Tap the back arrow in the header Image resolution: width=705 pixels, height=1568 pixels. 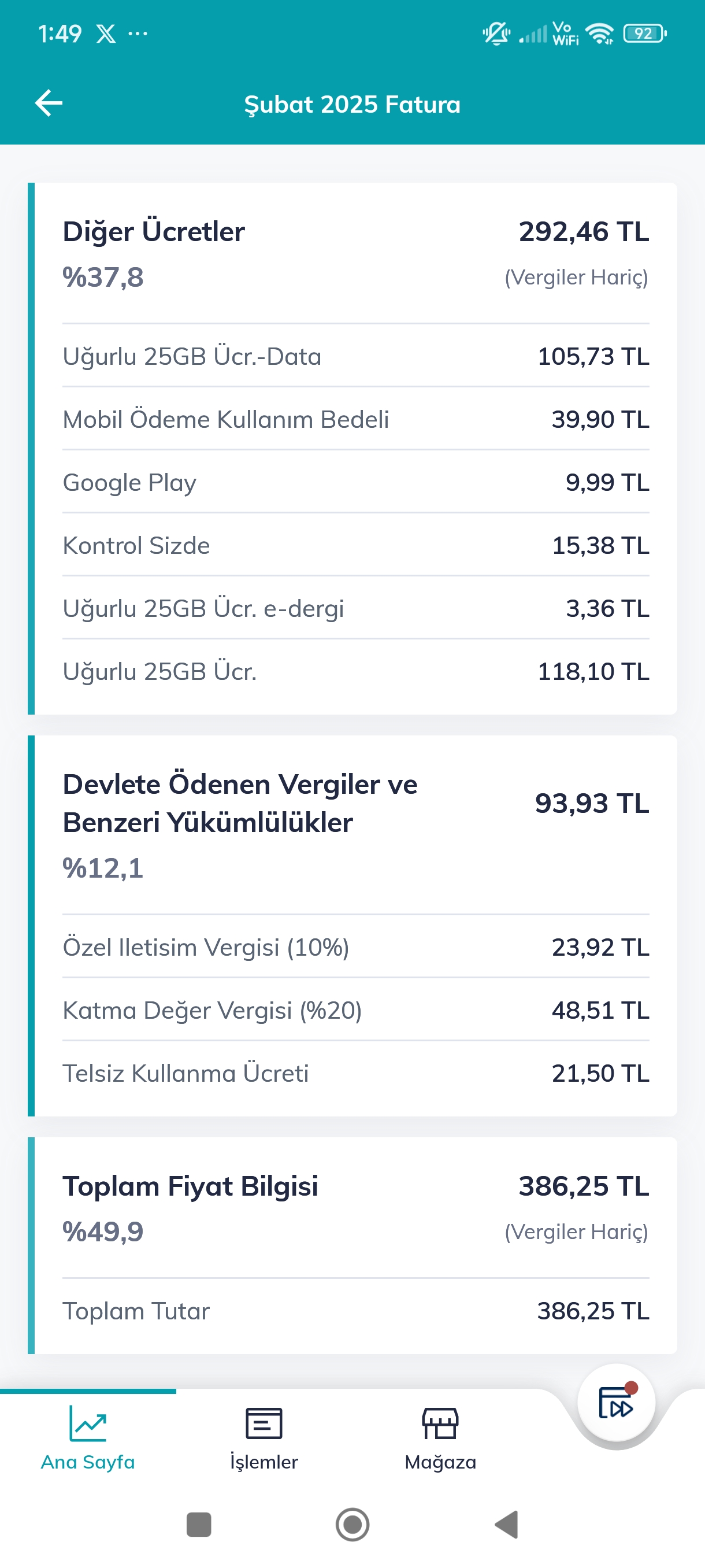[49, 103]
